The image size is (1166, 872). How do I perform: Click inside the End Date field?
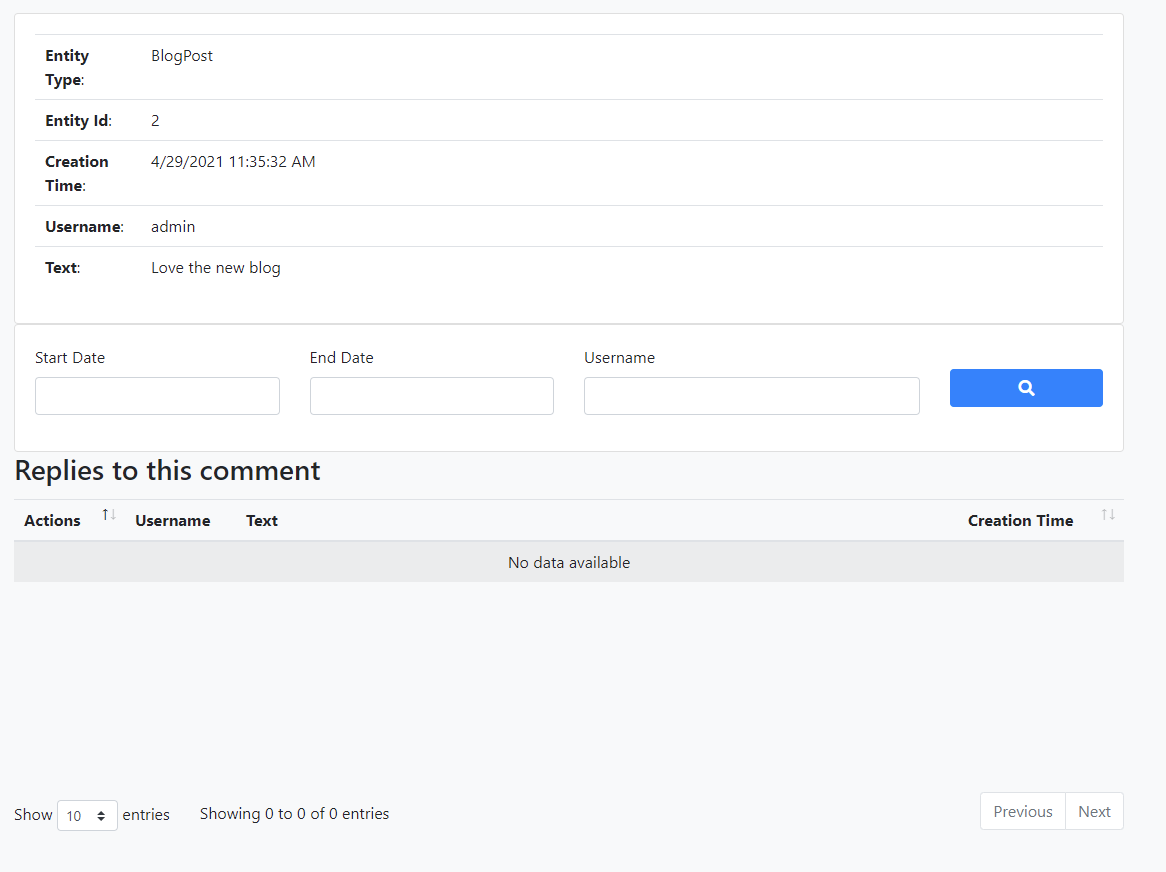(x=431, y=396)
